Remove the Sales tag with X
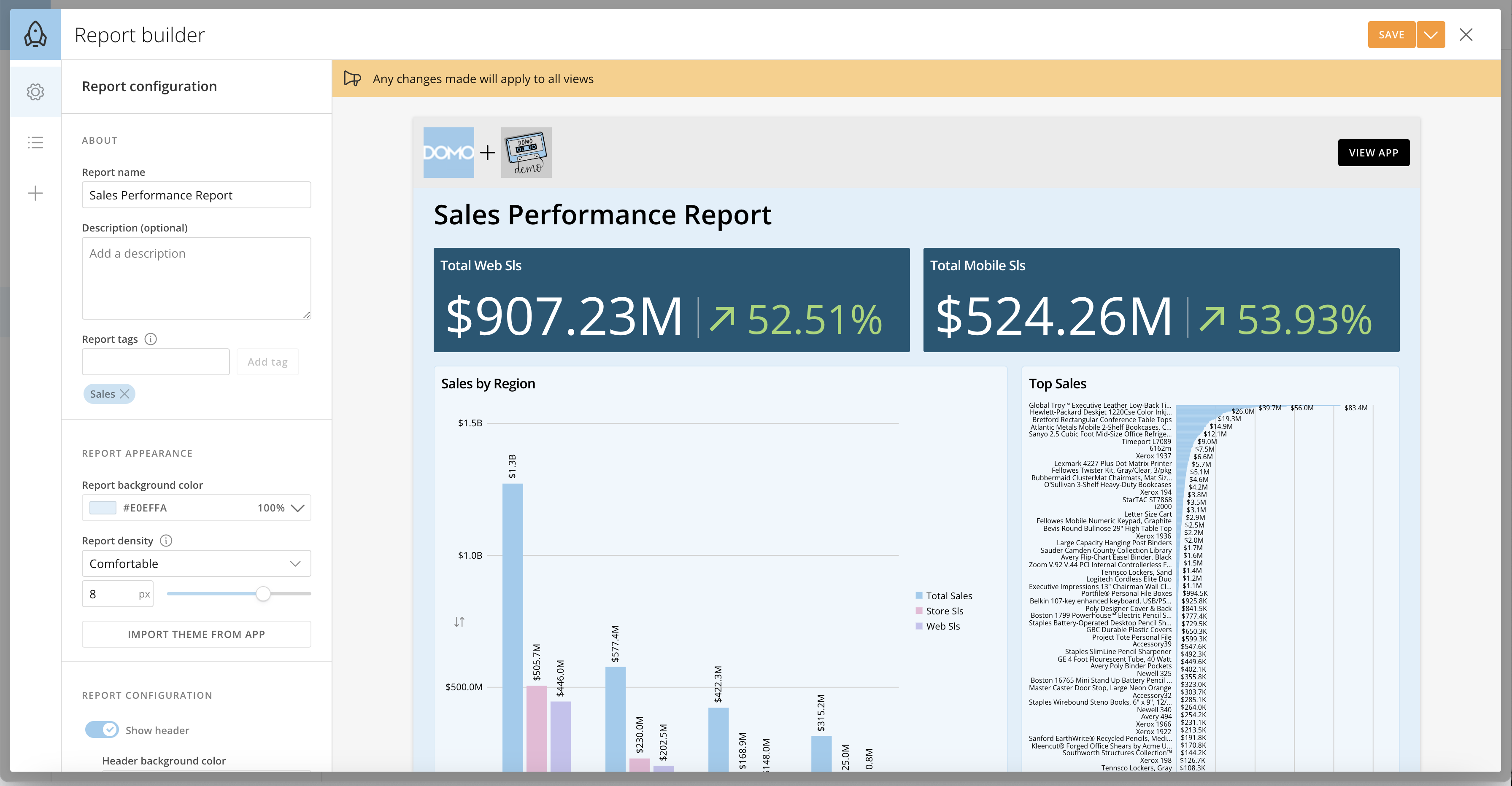Viewport: 1512px width, 786px height. 124,393
